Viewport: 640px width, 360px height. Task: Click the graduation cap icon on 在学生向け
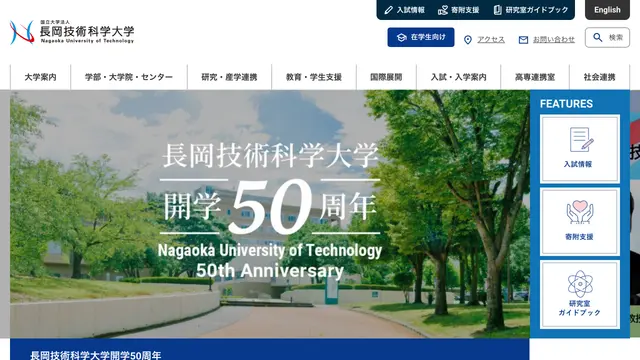[402, 38]
